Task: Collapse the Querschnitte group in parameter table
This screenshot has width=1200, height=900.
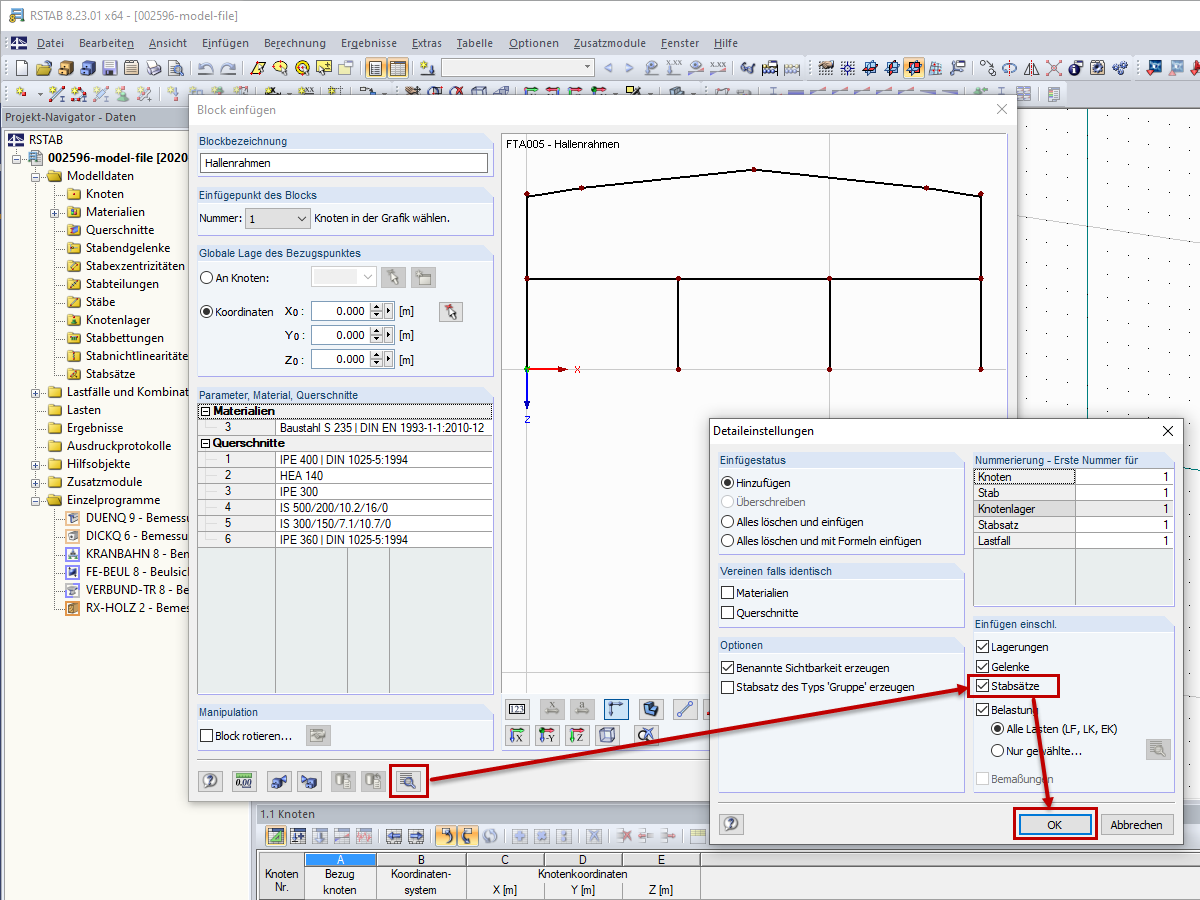Action: pyautogui.click(x=206, y=443)
